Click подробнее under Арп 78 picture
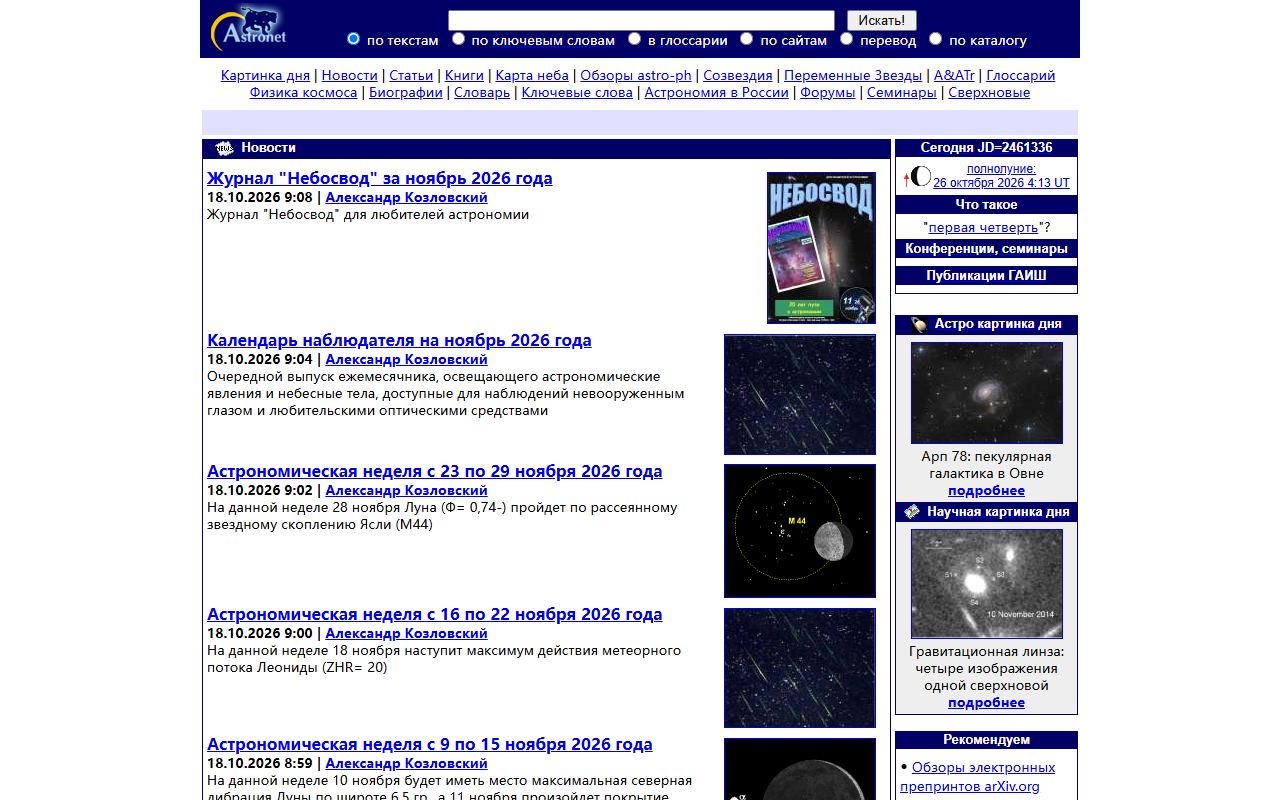 pos(987,491)
